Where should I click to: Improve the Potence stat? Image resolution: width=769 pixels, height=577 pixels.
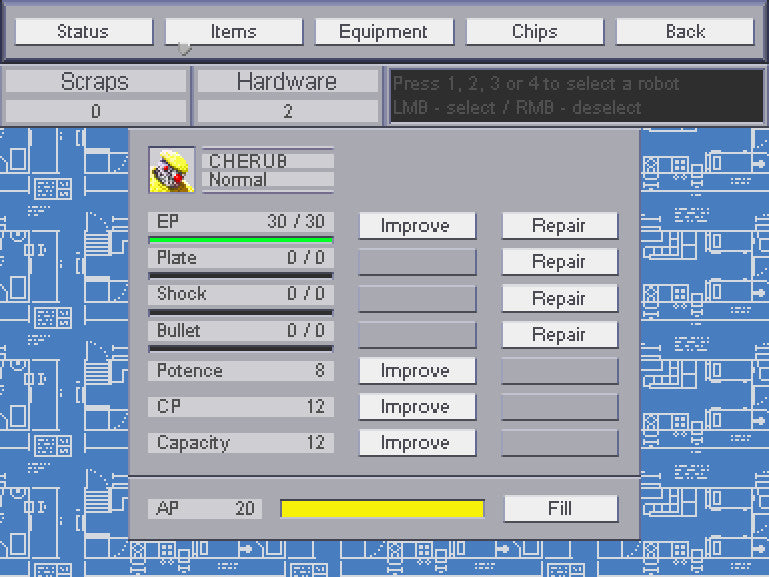[417, 371]
